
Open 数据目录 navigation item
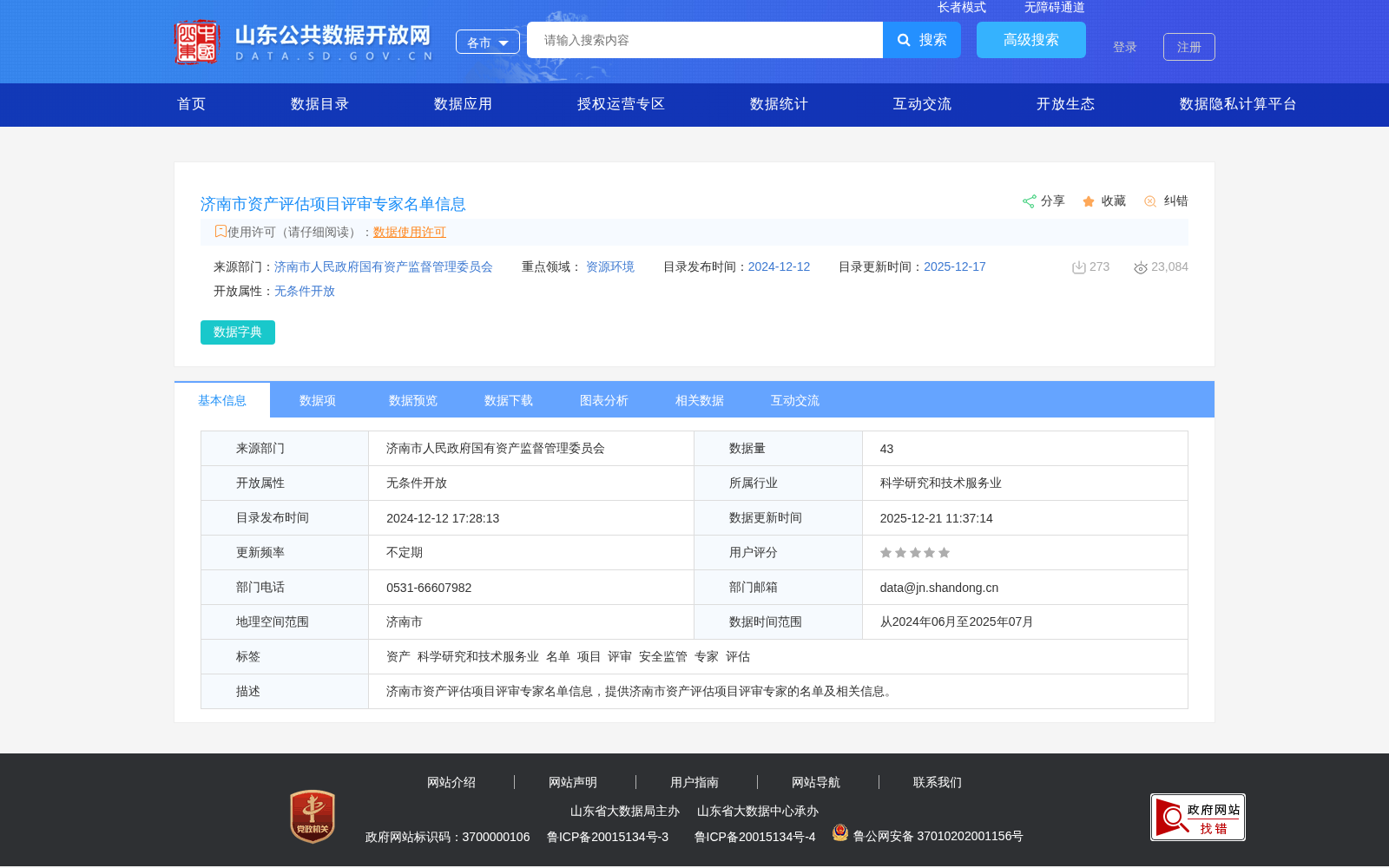[x=320, y=104]
